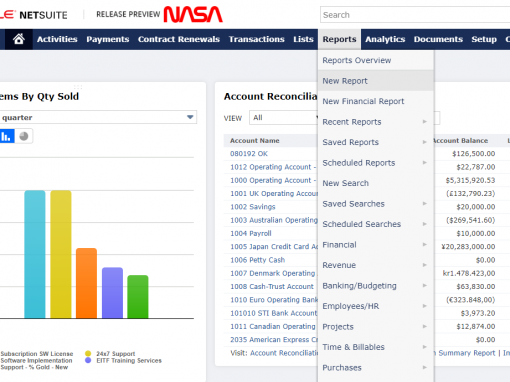
Task: Sort by Account Balance column header
Action: [461, 141]
